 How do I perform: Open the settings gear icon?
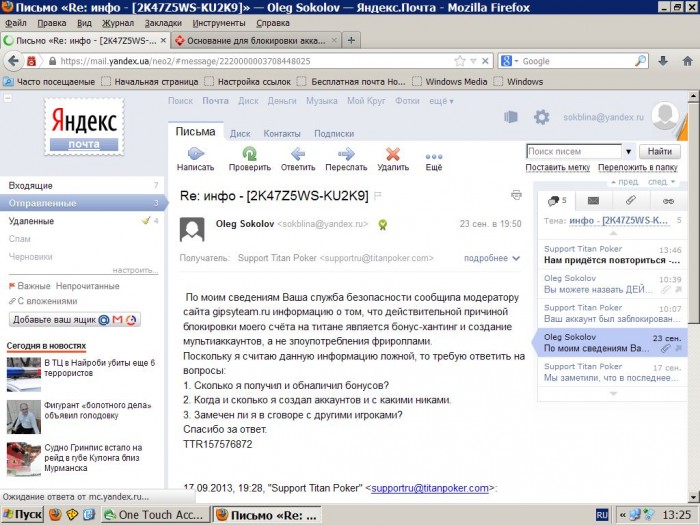pos(541,117)
